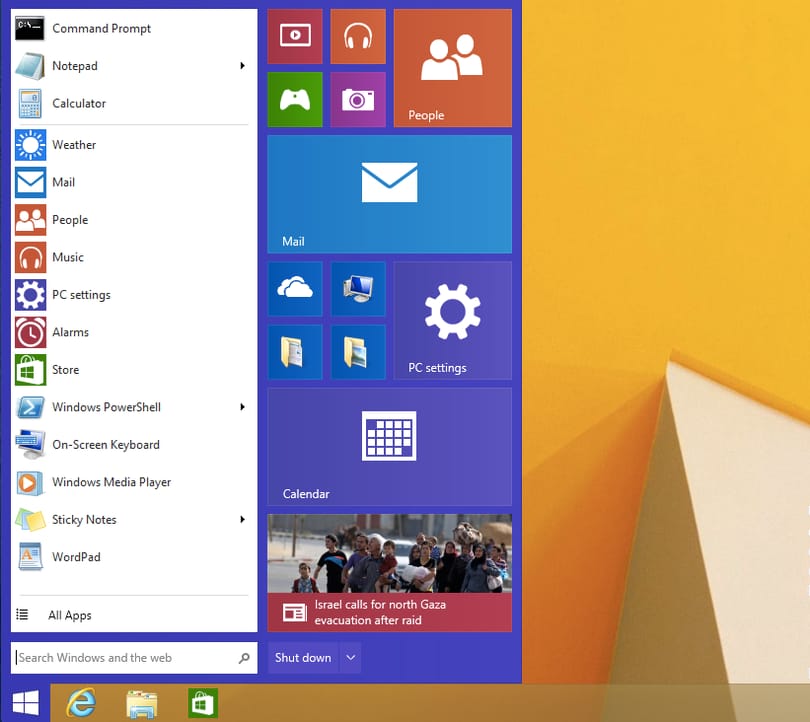Image resolution: width=810 pixels, height=722 pixels.
Task: Expand the Notepad jump list arrow
Action: [x=242, y=66]
